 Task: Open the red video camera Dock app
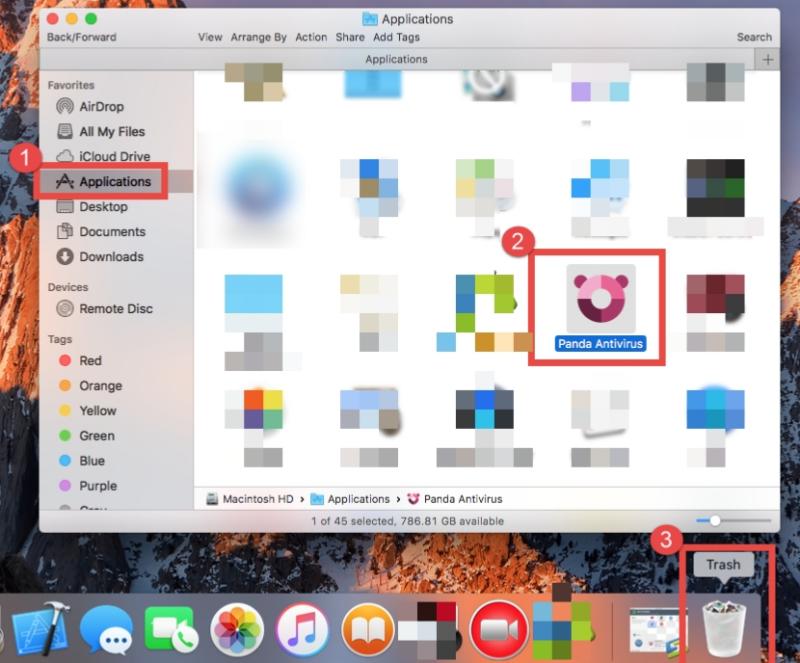click(x=498, y=629)
